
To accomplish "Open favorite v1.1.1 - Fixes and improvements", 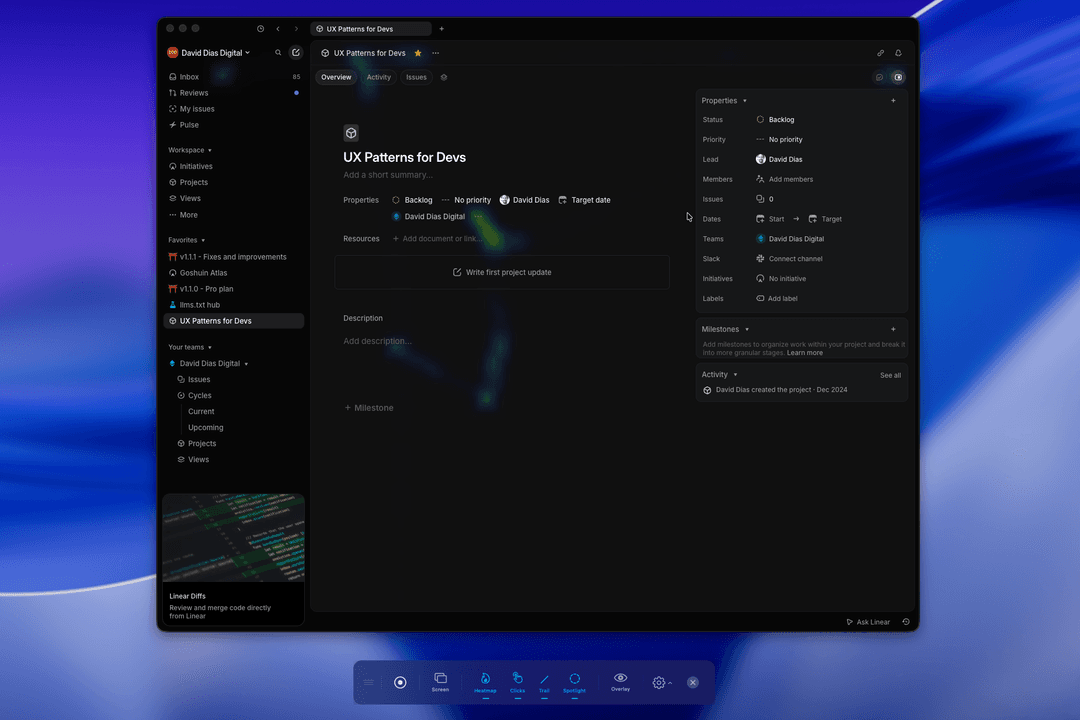I will (234, 257).
